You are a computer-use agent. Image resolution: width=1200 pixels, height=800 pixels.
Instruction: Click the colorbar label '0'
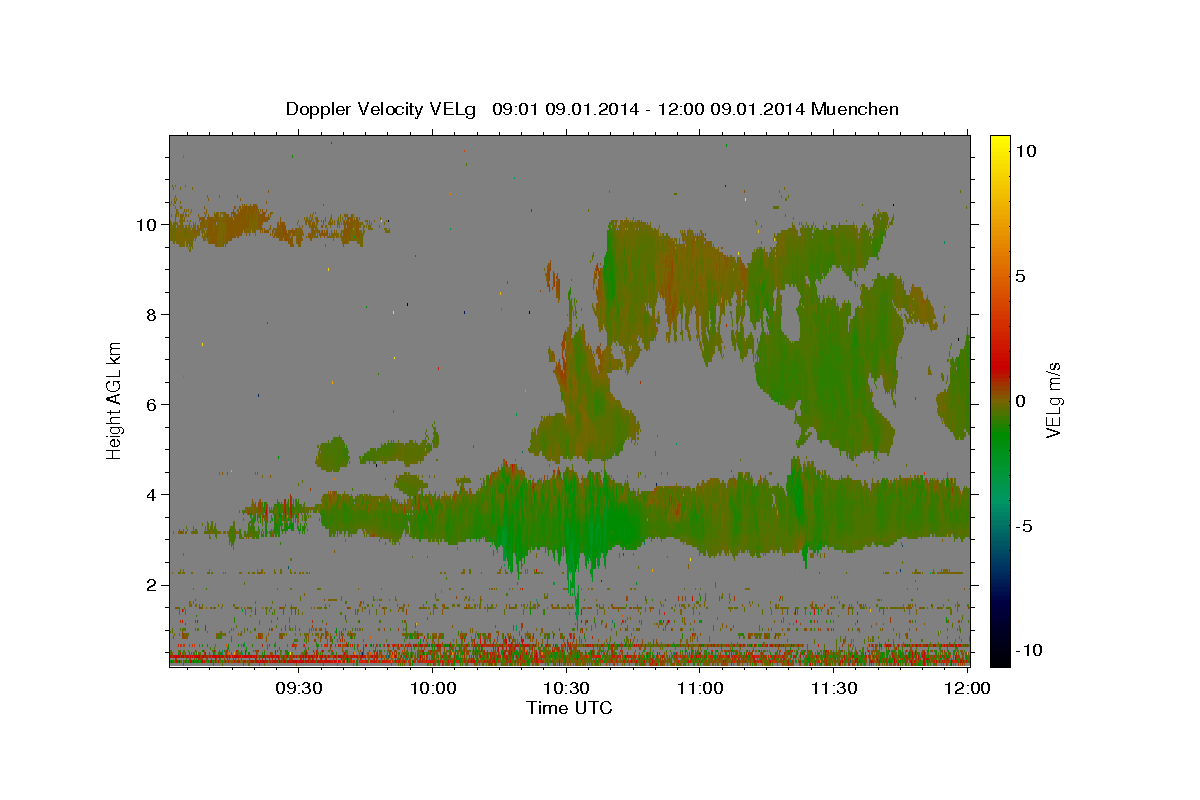(x=1020, y=401)
